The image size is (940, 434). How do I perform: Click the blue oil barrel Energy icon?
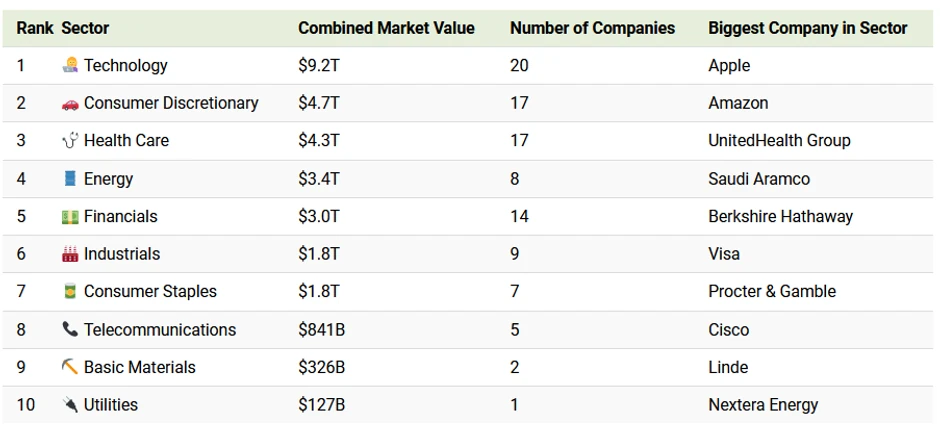(x=70, y=179)
